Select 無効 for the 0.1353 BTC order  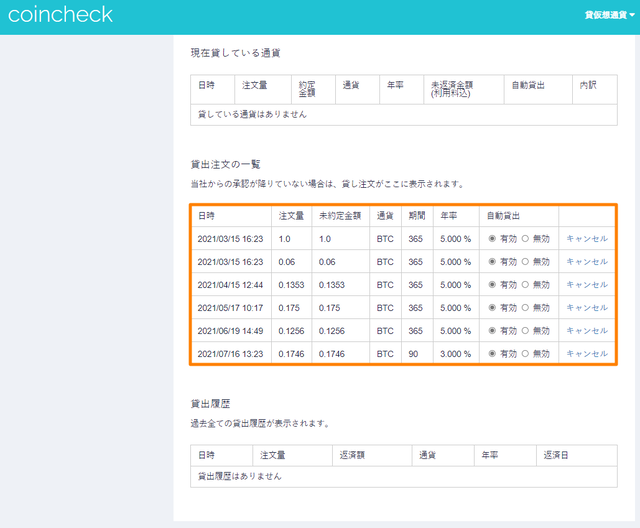525,284
